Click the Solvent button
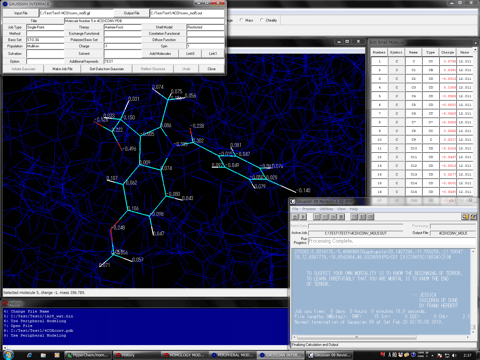Viewport: 480px width, 360px height. (84, 53)
